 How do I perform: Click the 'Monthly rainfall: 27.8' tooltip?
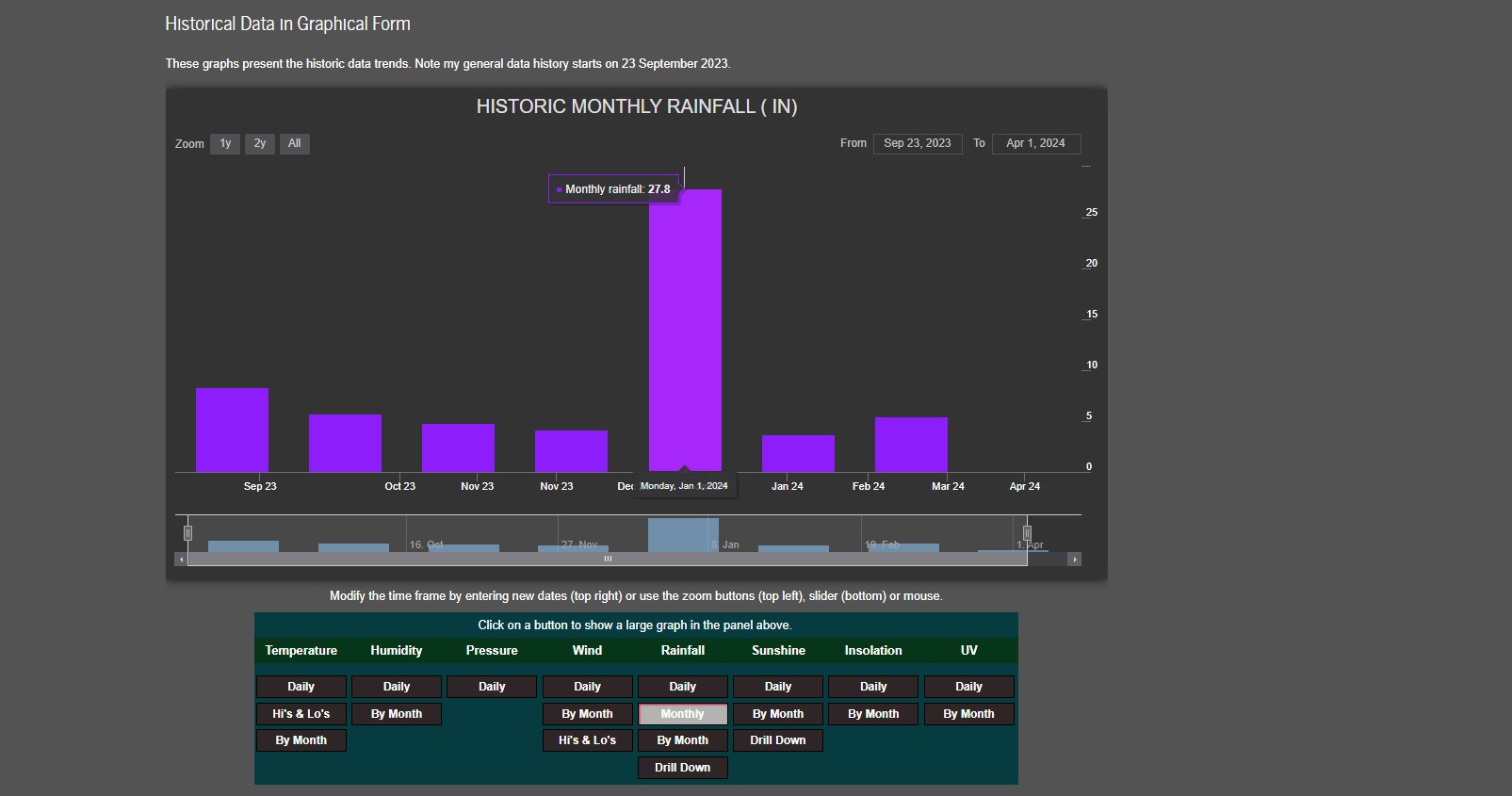click(612, 189)
